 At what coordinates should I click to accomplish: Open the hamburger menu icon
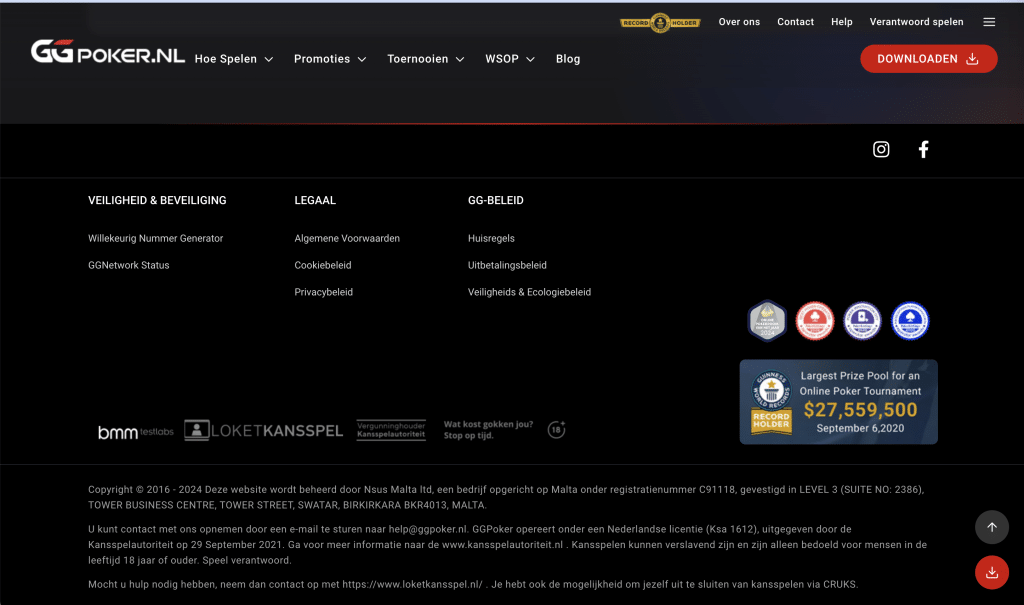coord(989,22)
